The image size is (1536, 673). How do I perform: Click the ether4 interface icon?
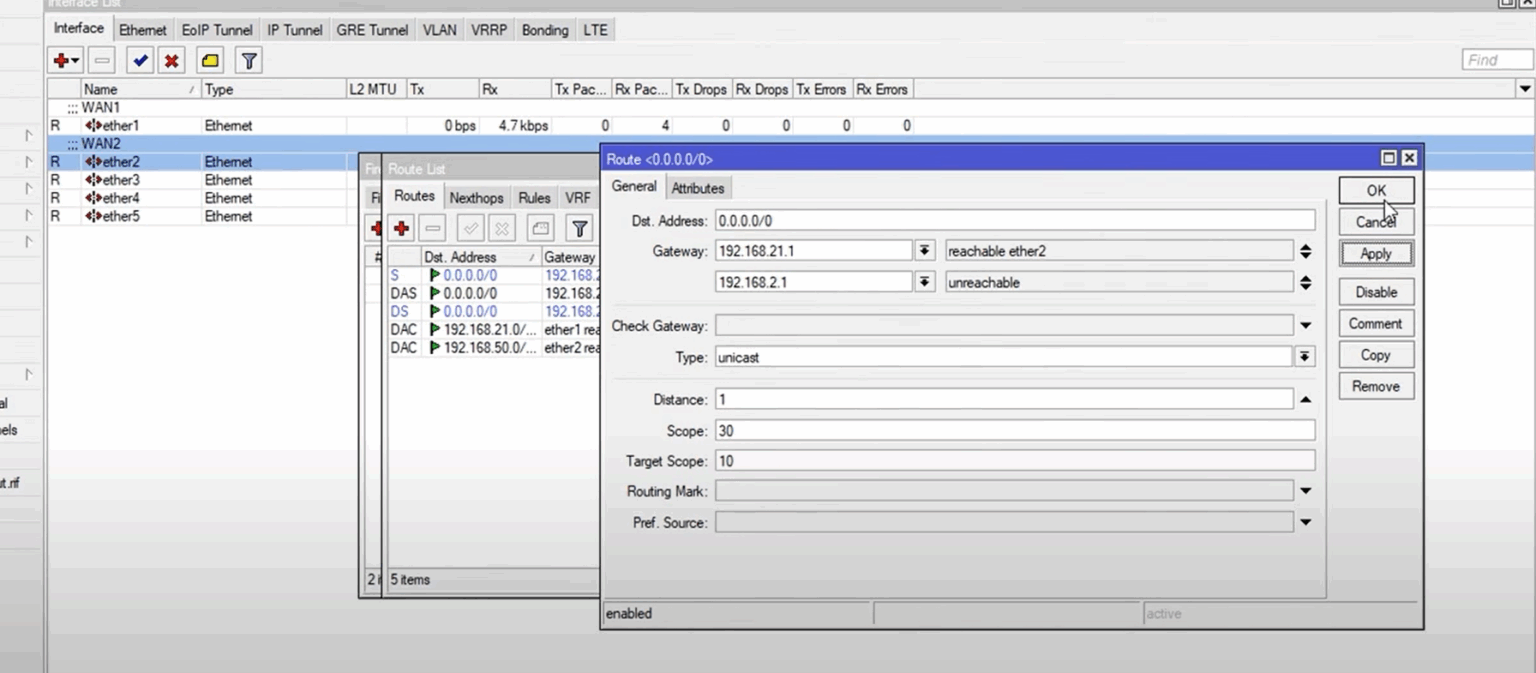click(93, 198)
